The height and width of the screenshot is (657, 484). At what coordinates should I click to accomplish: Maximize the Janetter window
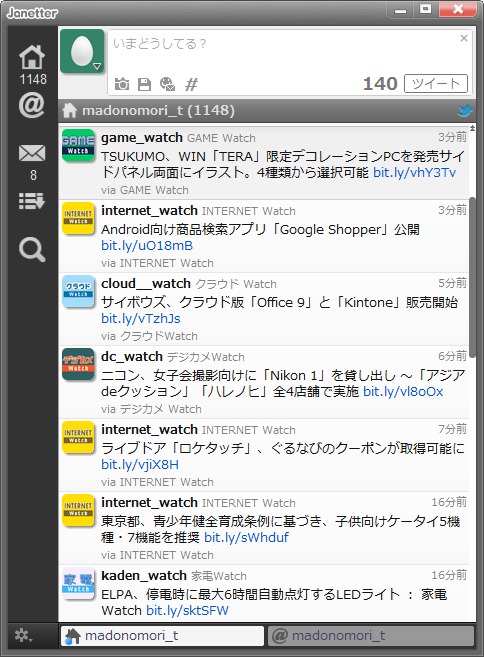pos(425,9)
